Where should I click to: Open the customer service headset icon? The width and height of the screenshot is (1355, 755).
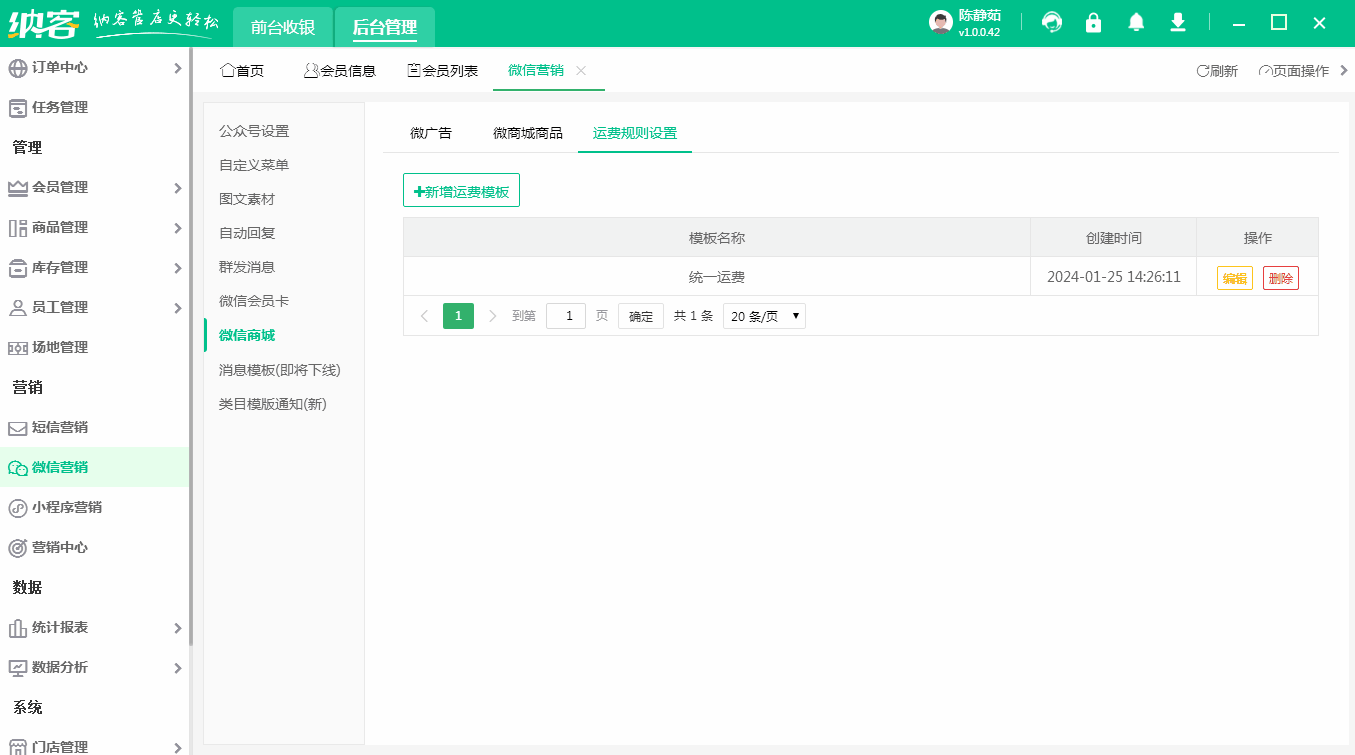tap(1051, 21)
